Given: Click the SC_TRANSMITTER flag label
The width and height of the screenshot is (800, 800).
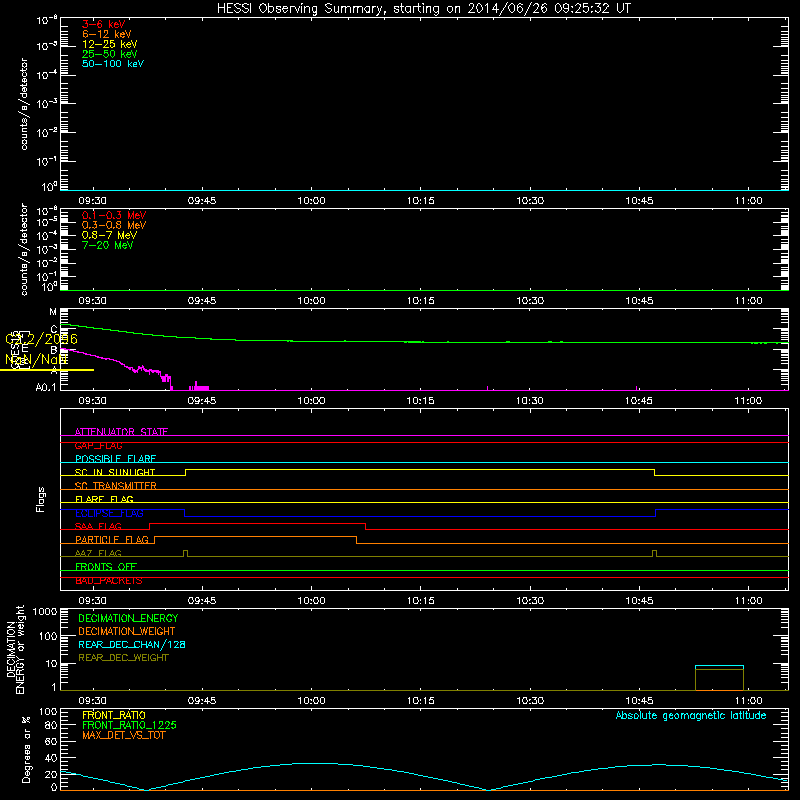Looking at the screenshot, I should (x=115, y=486).
